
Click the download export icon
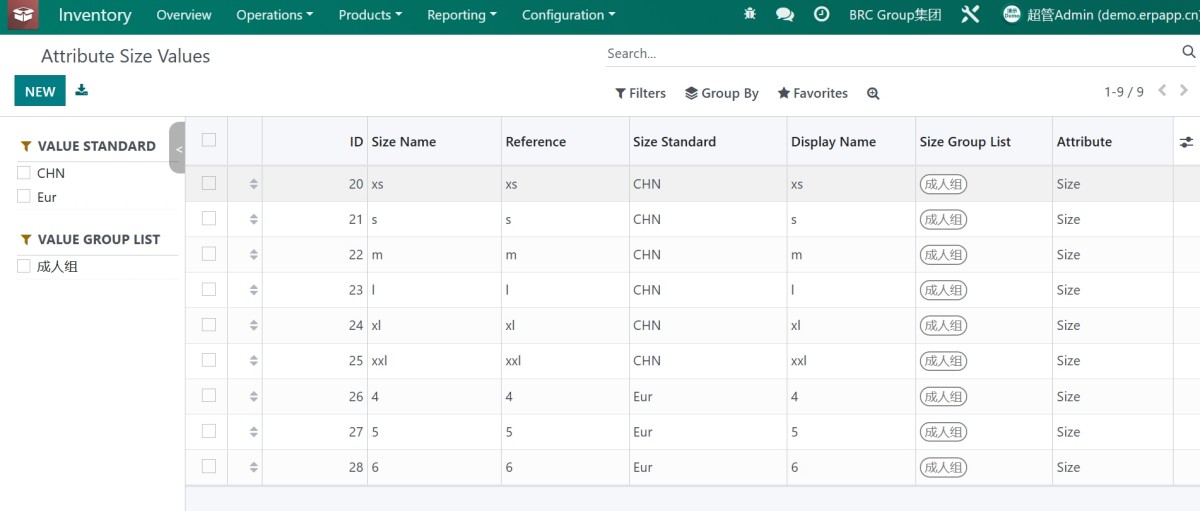point(82,90)
